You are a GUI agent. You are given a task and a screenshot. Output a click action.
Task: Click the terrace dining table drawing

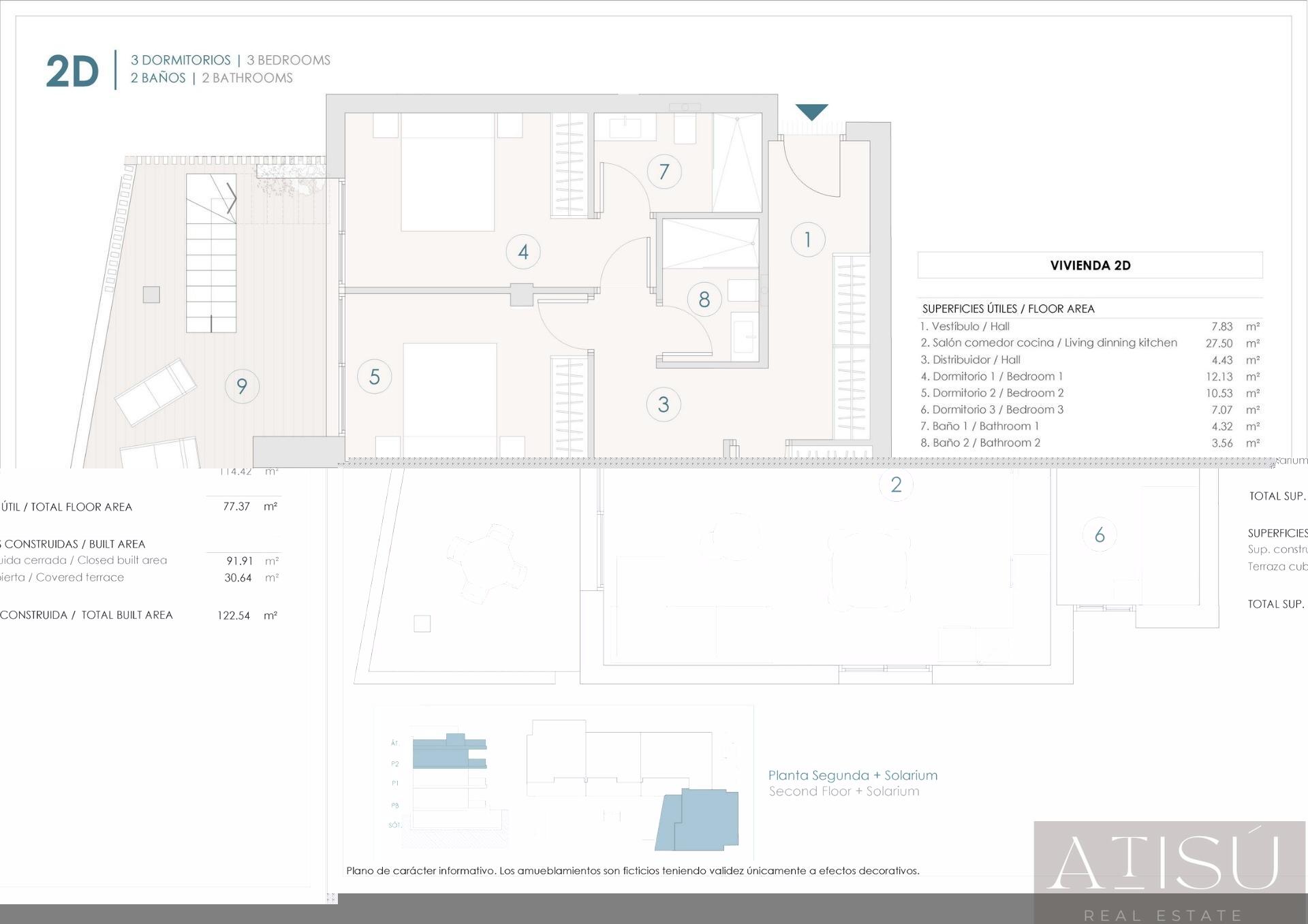(x=487, y=564)
